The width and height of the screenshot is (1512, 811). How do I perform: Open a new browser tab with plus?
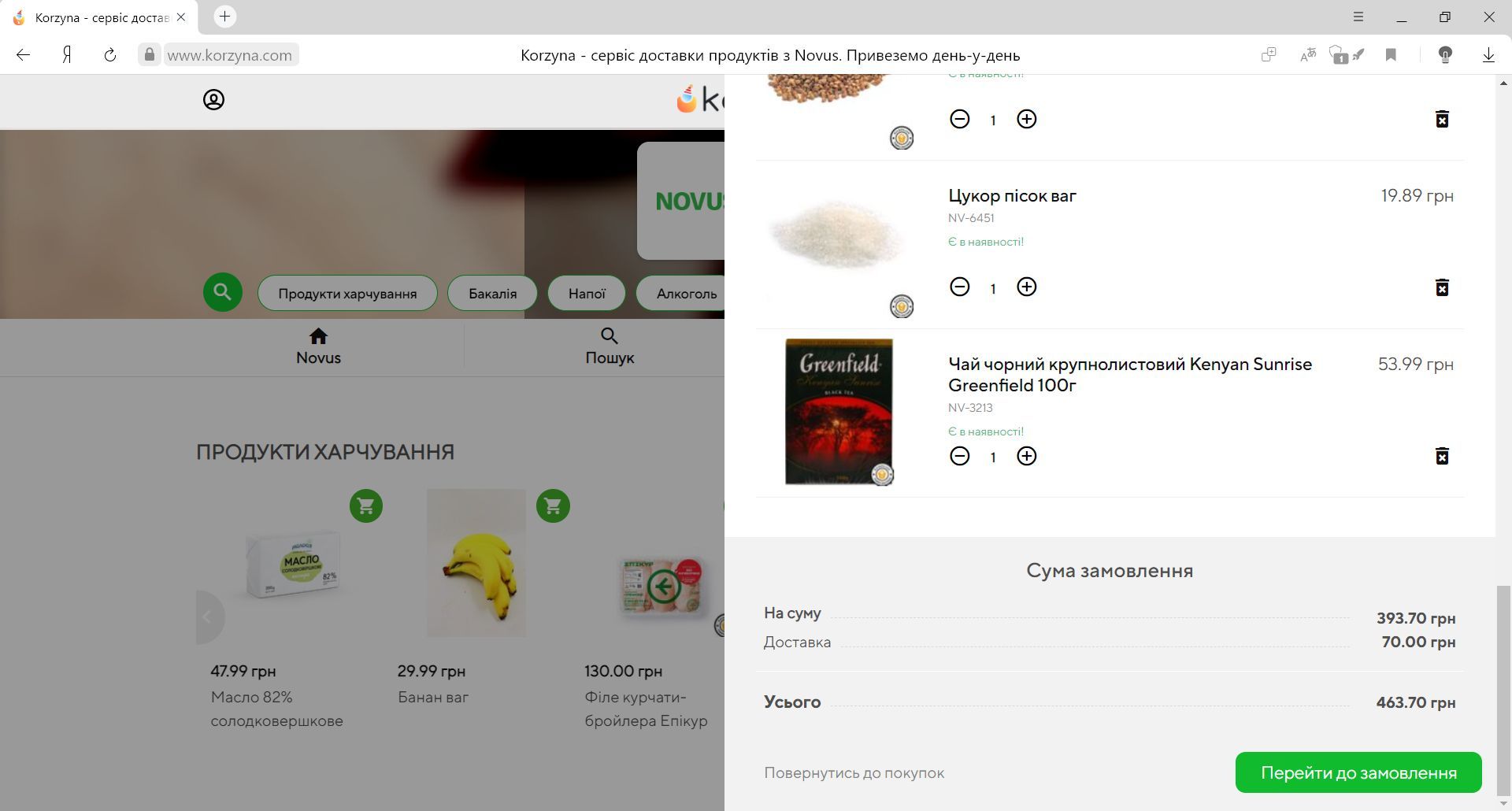[224, 17]
